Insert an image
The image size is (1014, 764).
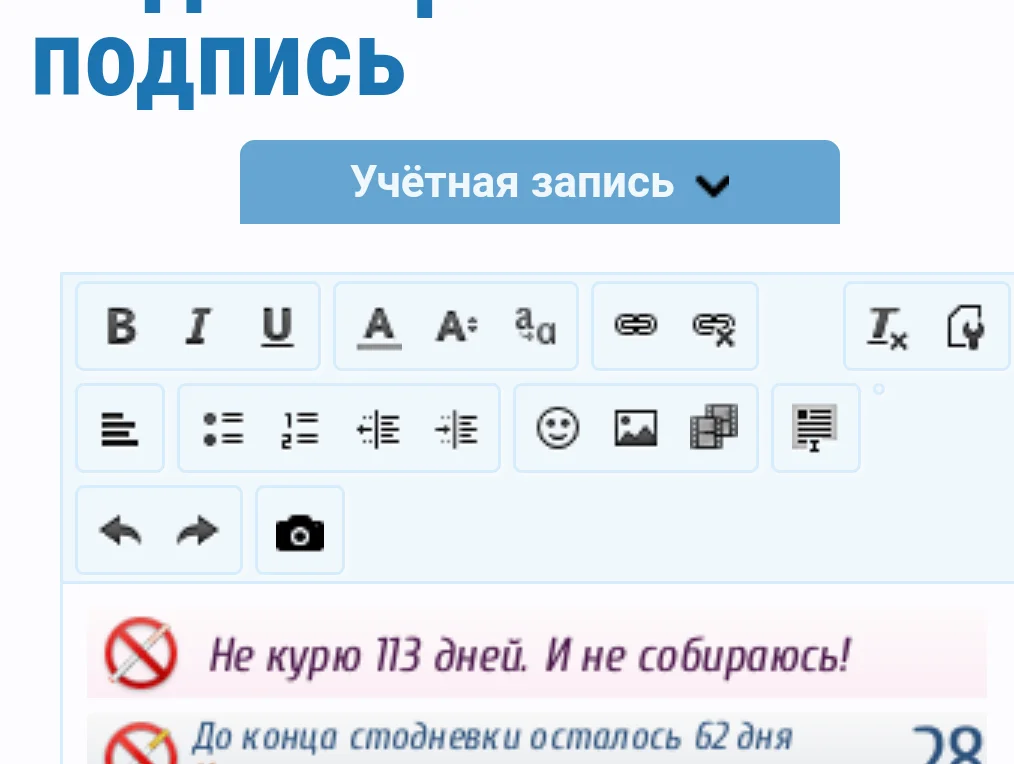coord(636,428)
